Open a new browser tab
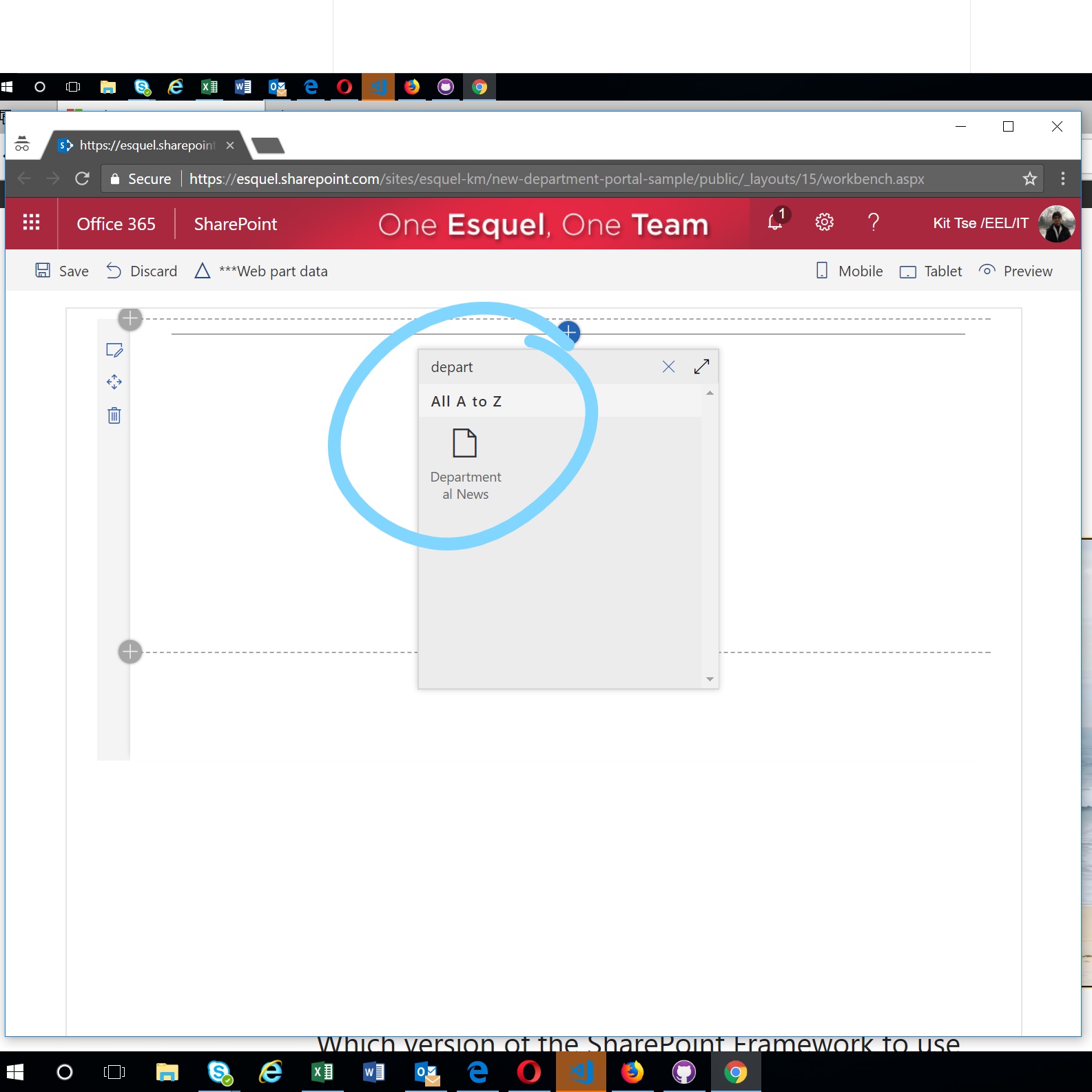 pos(268,145)
